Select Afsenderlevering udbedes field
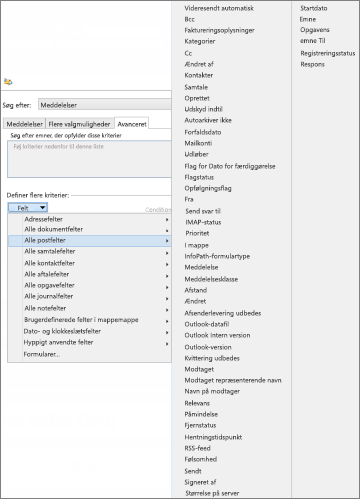 223,313
